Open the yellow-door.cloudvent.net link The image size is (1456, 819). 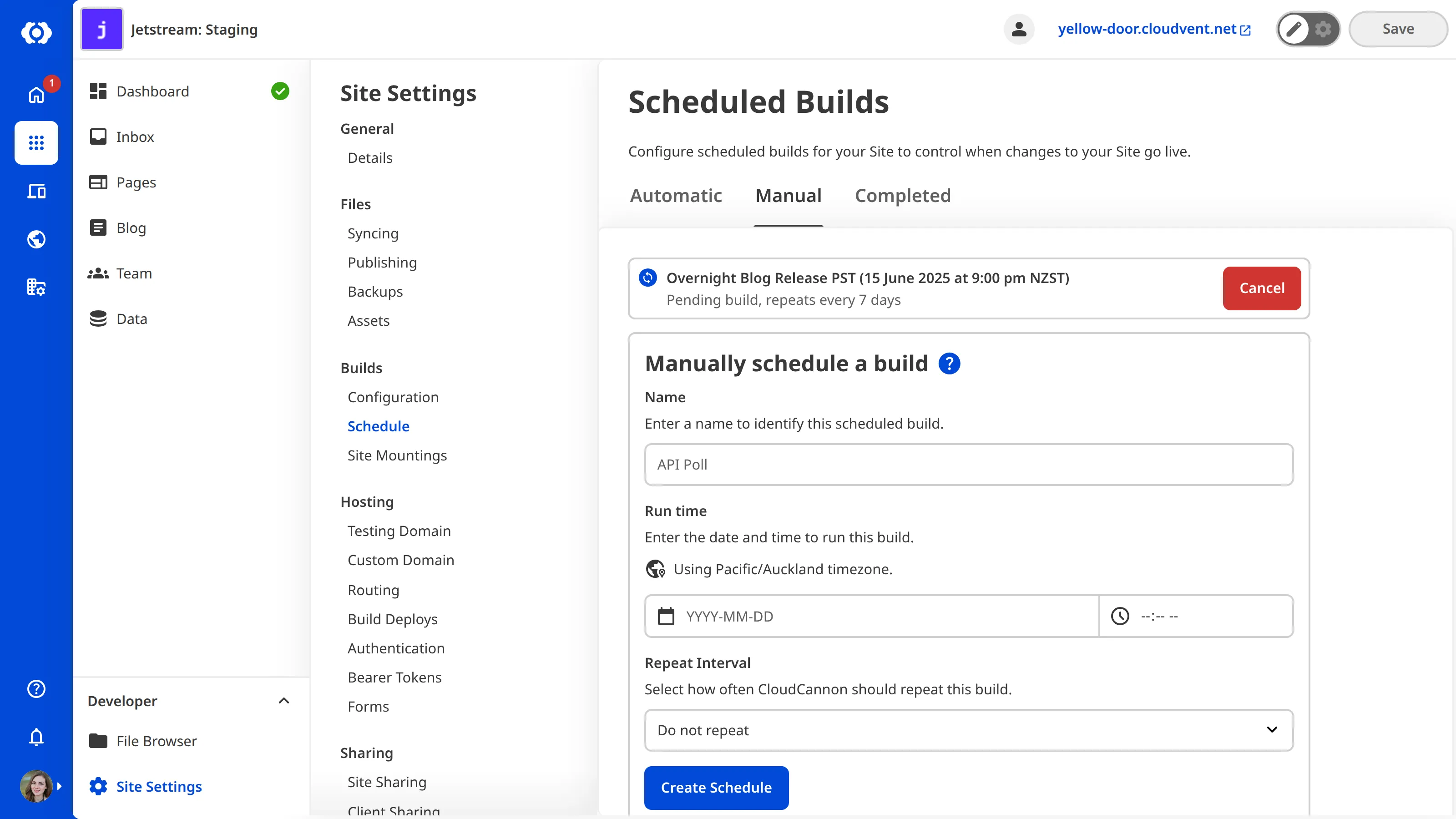(1153, 29)
